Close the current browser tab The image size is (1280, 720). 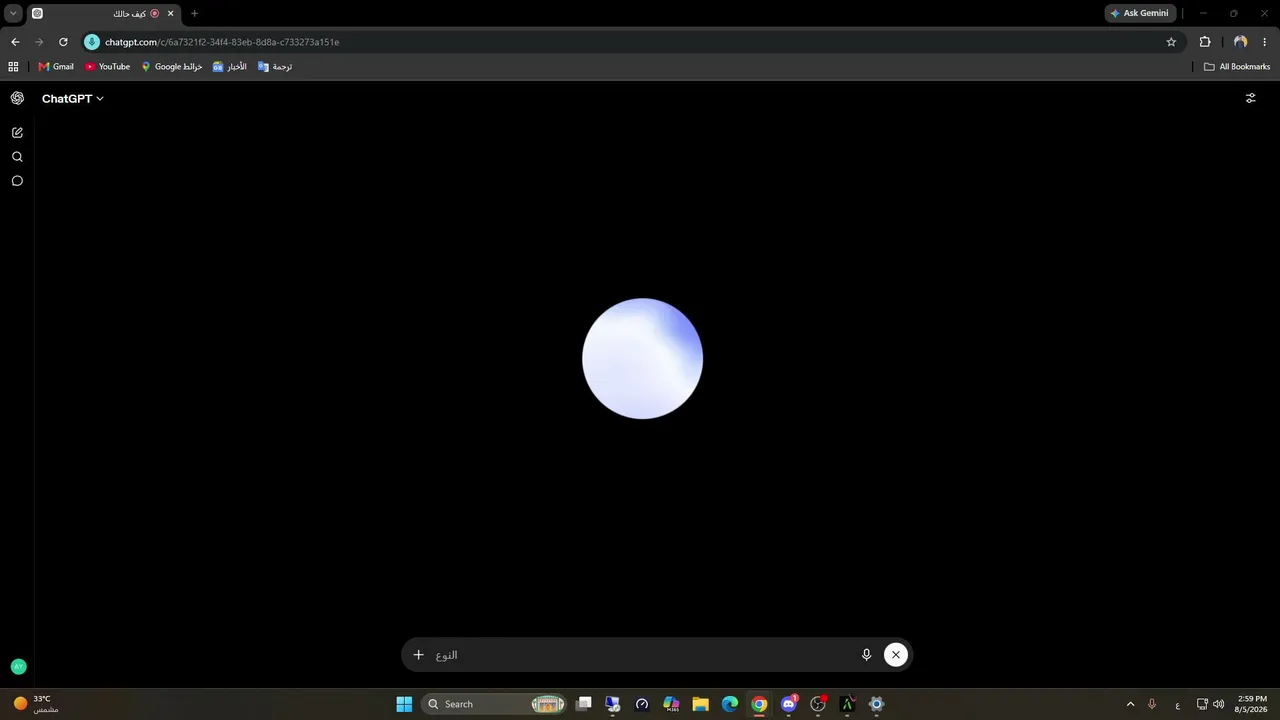170,13
